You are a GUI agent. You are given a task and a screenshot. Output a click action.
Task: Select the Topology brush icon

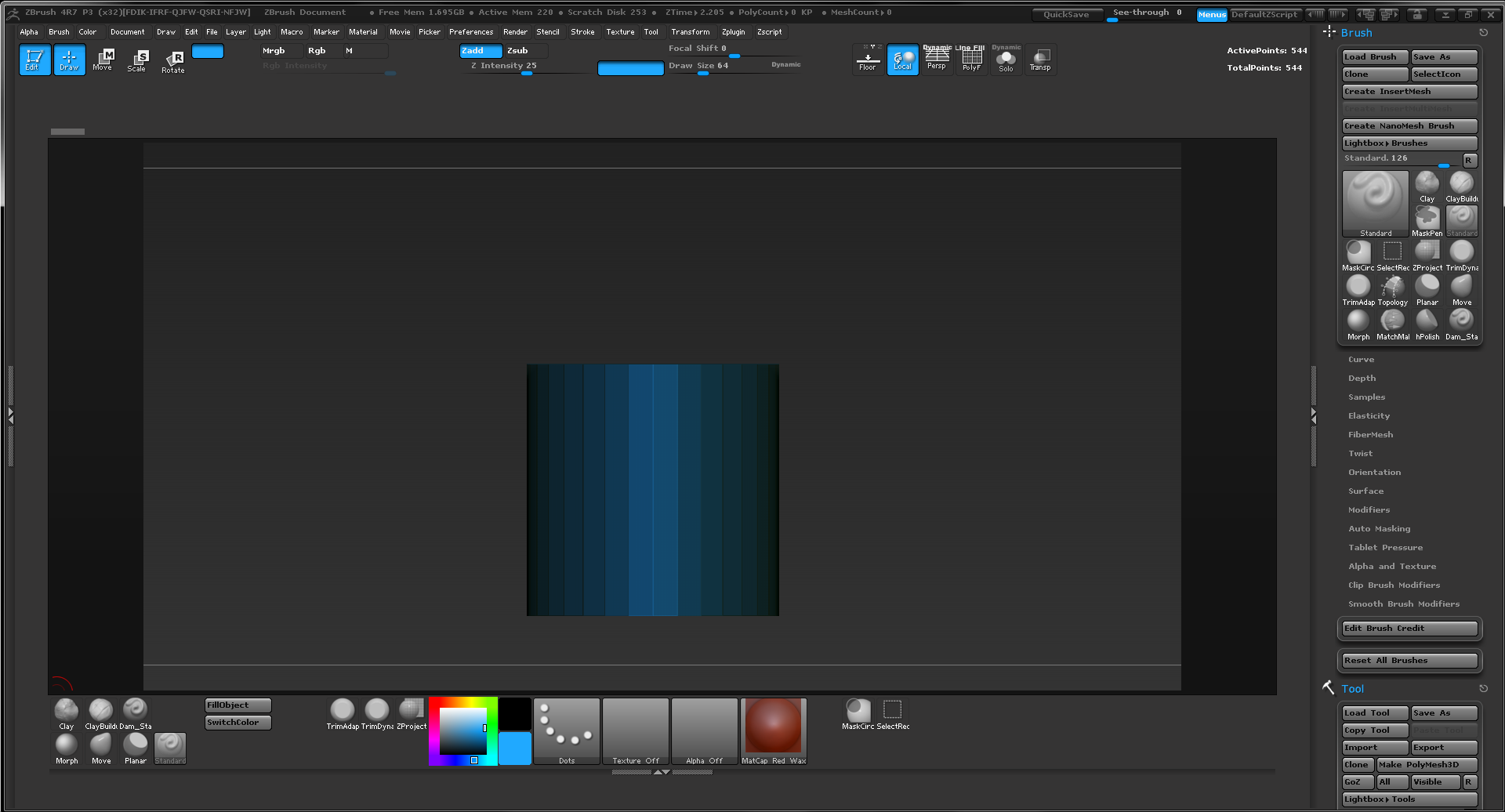pos(1392,288)
